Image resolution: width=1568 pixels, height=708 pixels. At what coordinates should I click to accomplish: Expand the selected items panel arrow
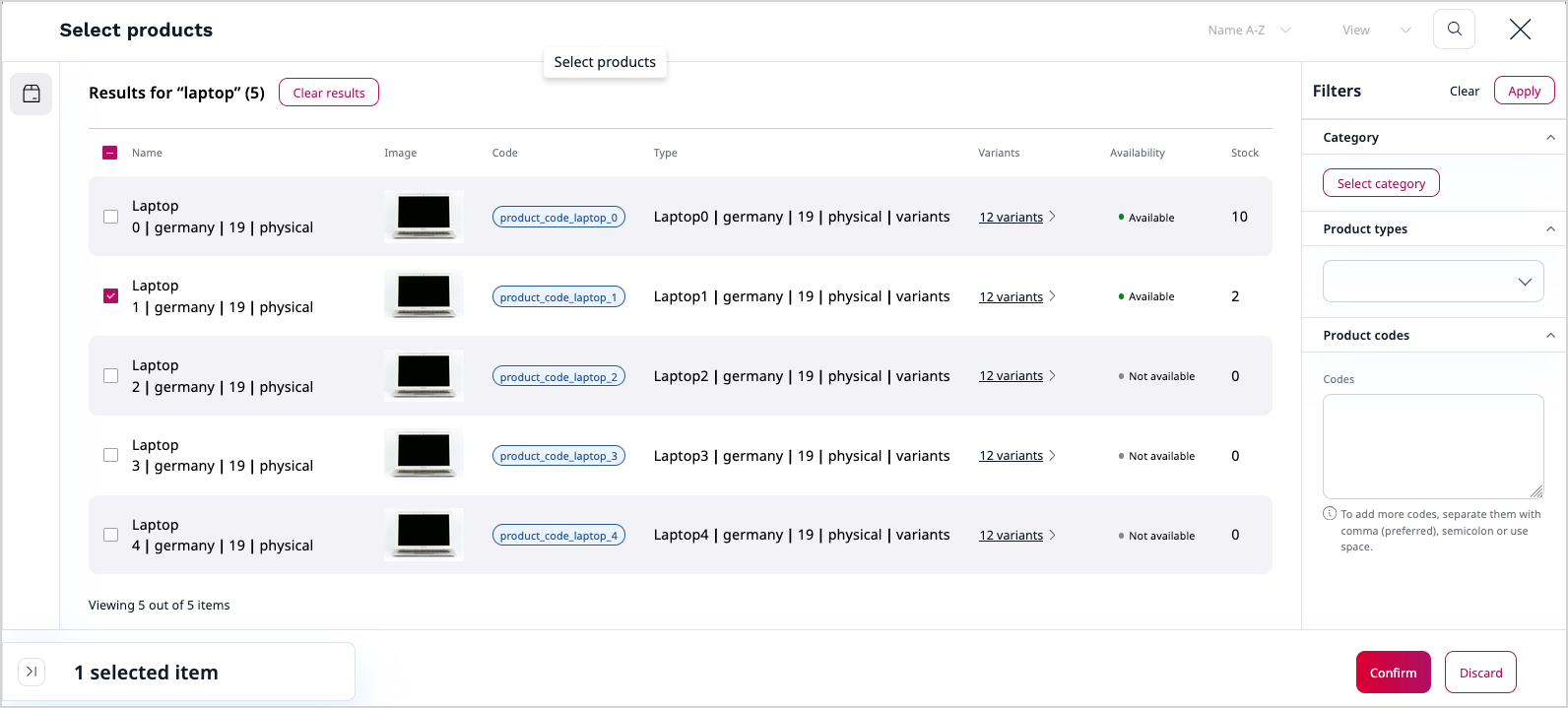(32, 672)
